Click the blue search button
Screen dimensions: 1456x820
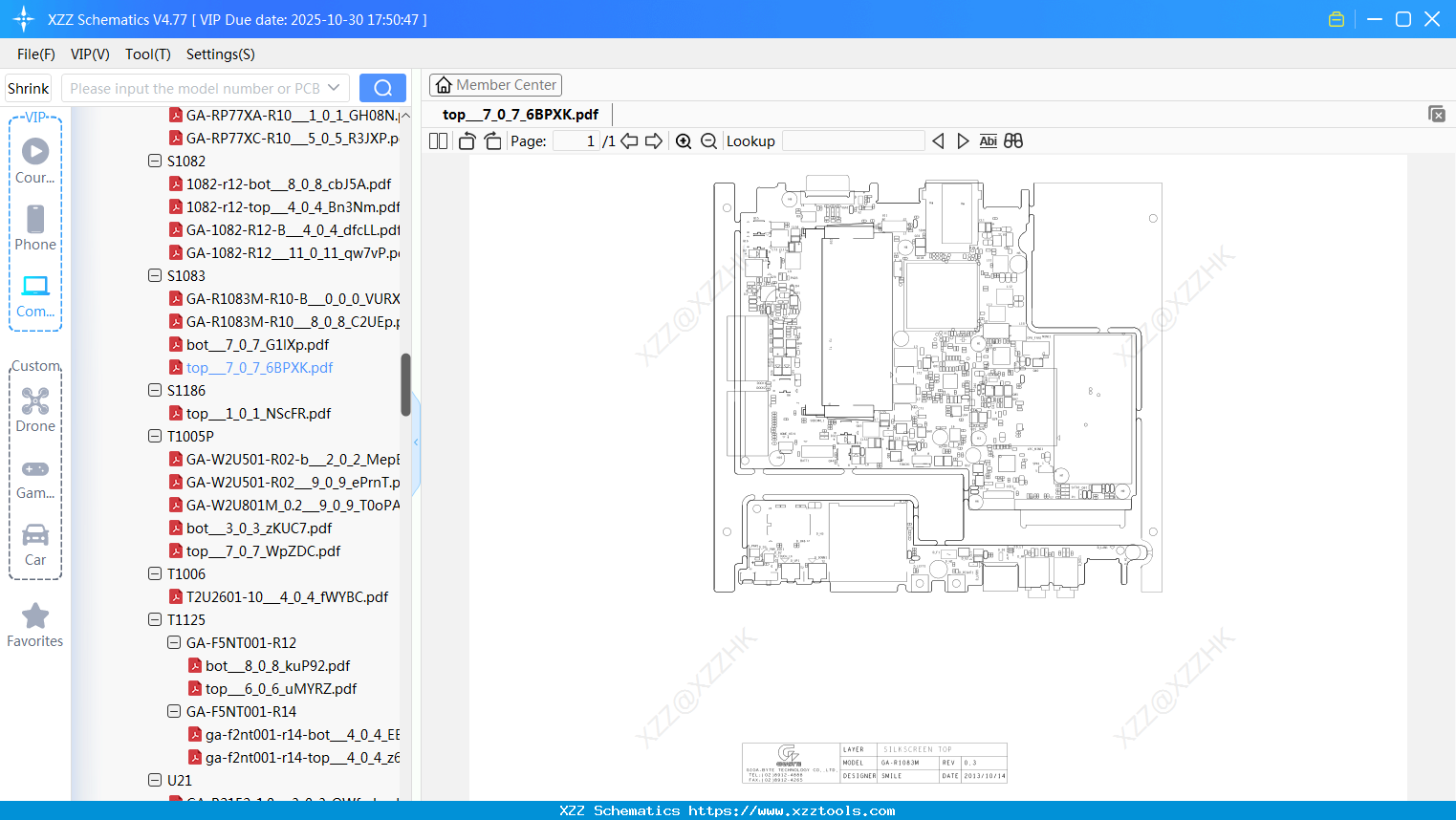tap(382, 88)
